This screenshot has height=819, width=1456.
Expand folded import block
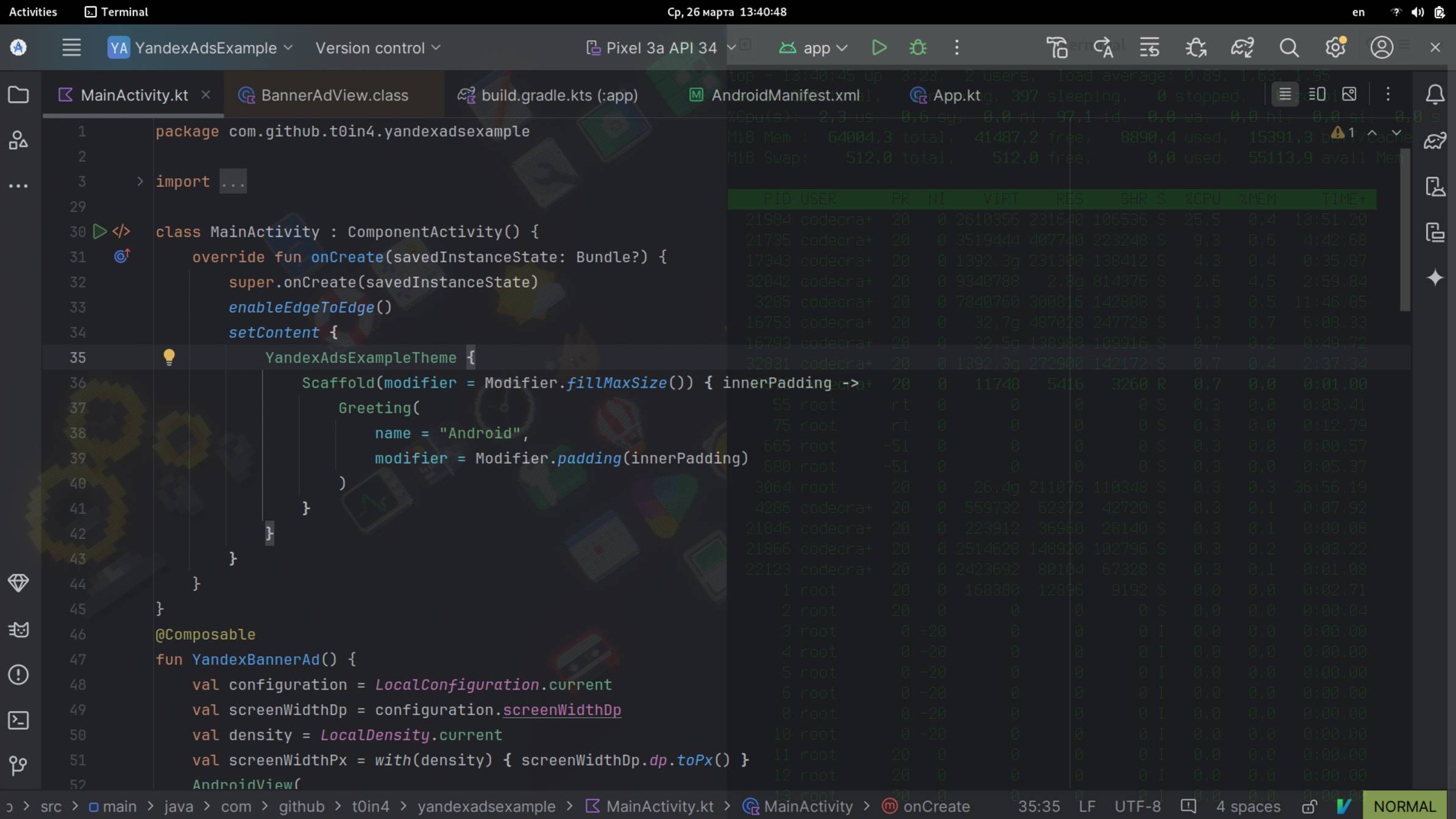pos(140,182)
